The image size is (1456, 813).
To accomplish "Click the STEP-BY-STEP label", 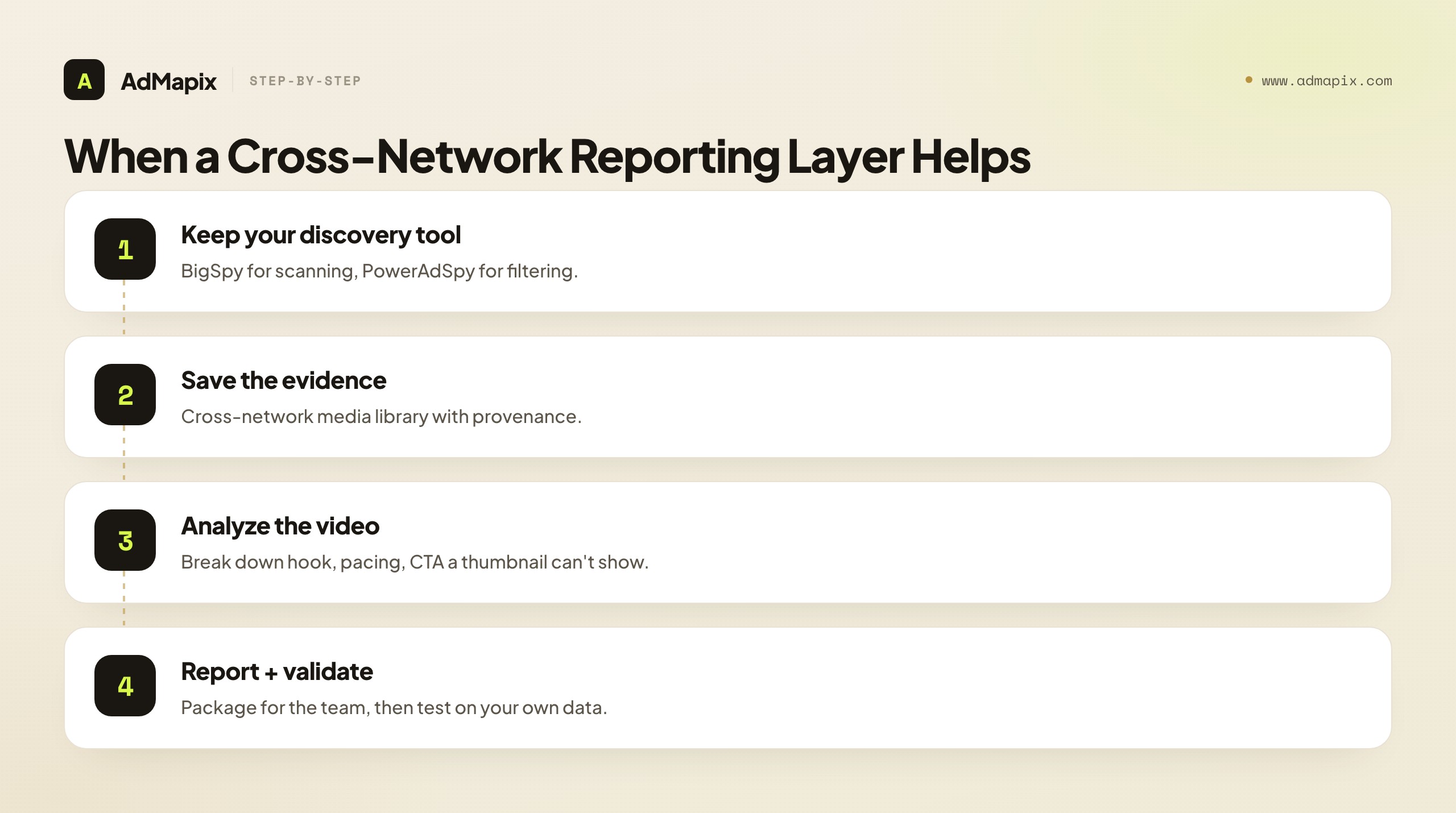I will click(x=305, y=81).
